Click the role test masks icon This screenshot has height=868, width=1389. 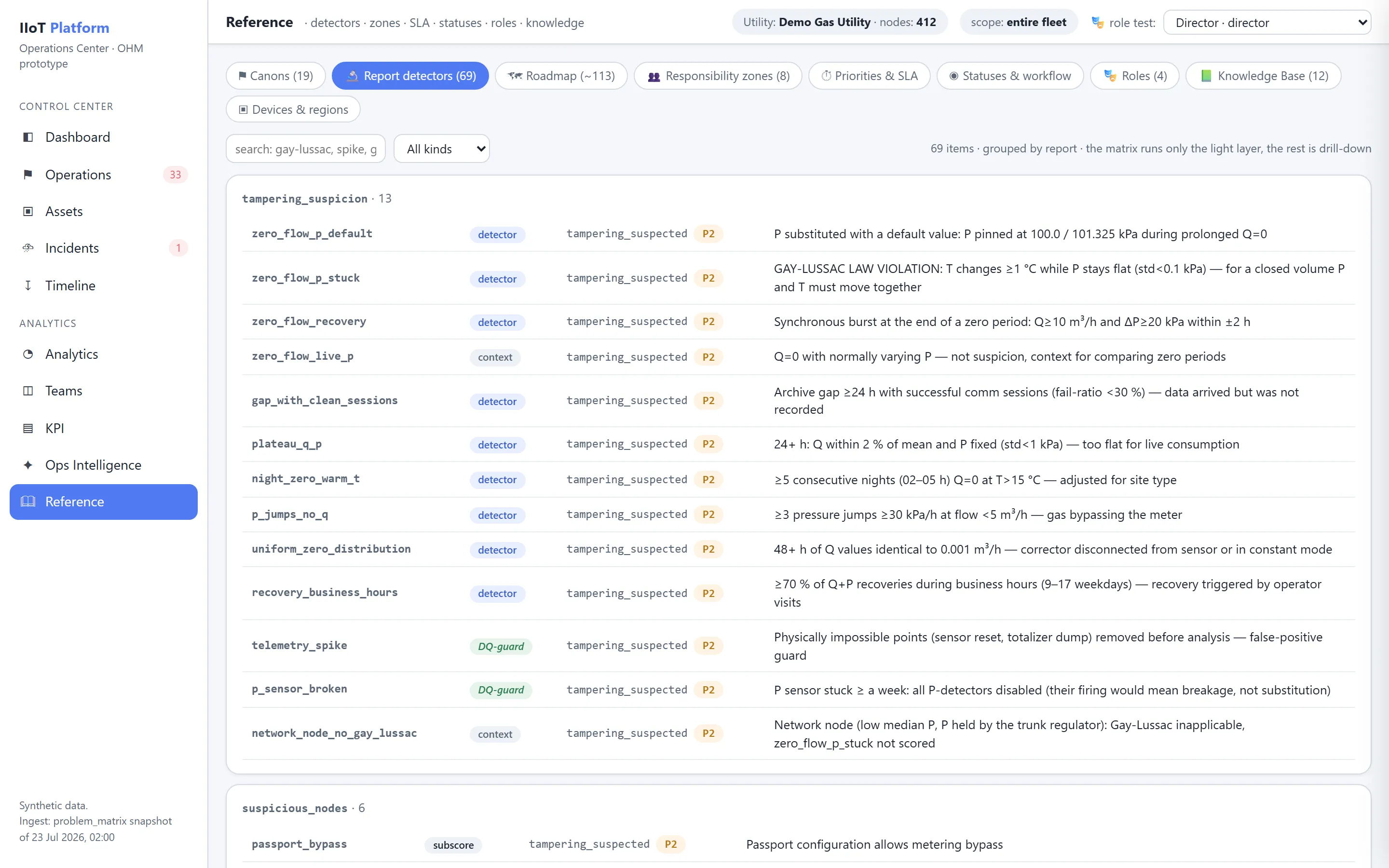(x=1097, y=23)
